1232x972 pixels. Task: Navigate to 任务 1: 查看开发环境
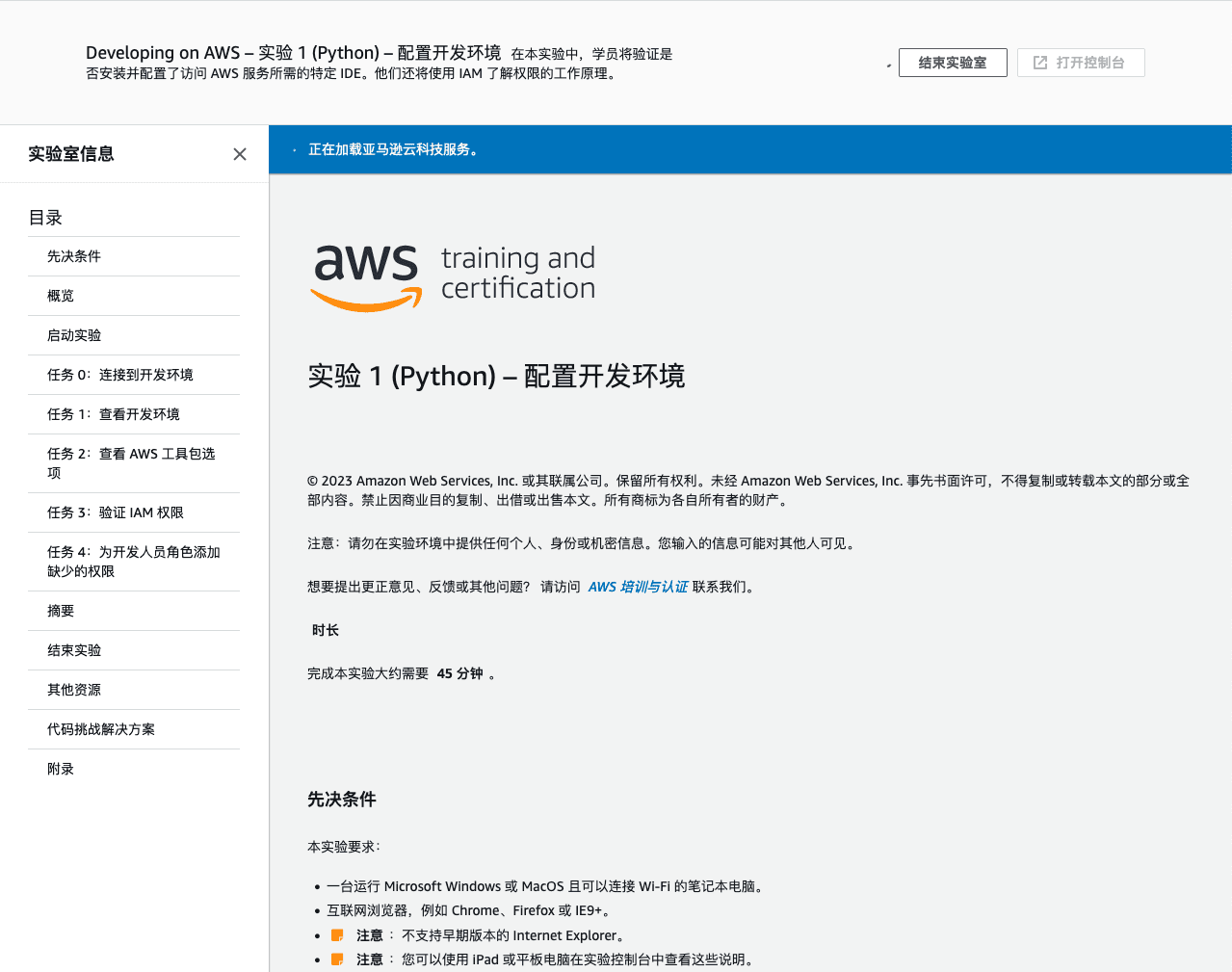point(114,414)
